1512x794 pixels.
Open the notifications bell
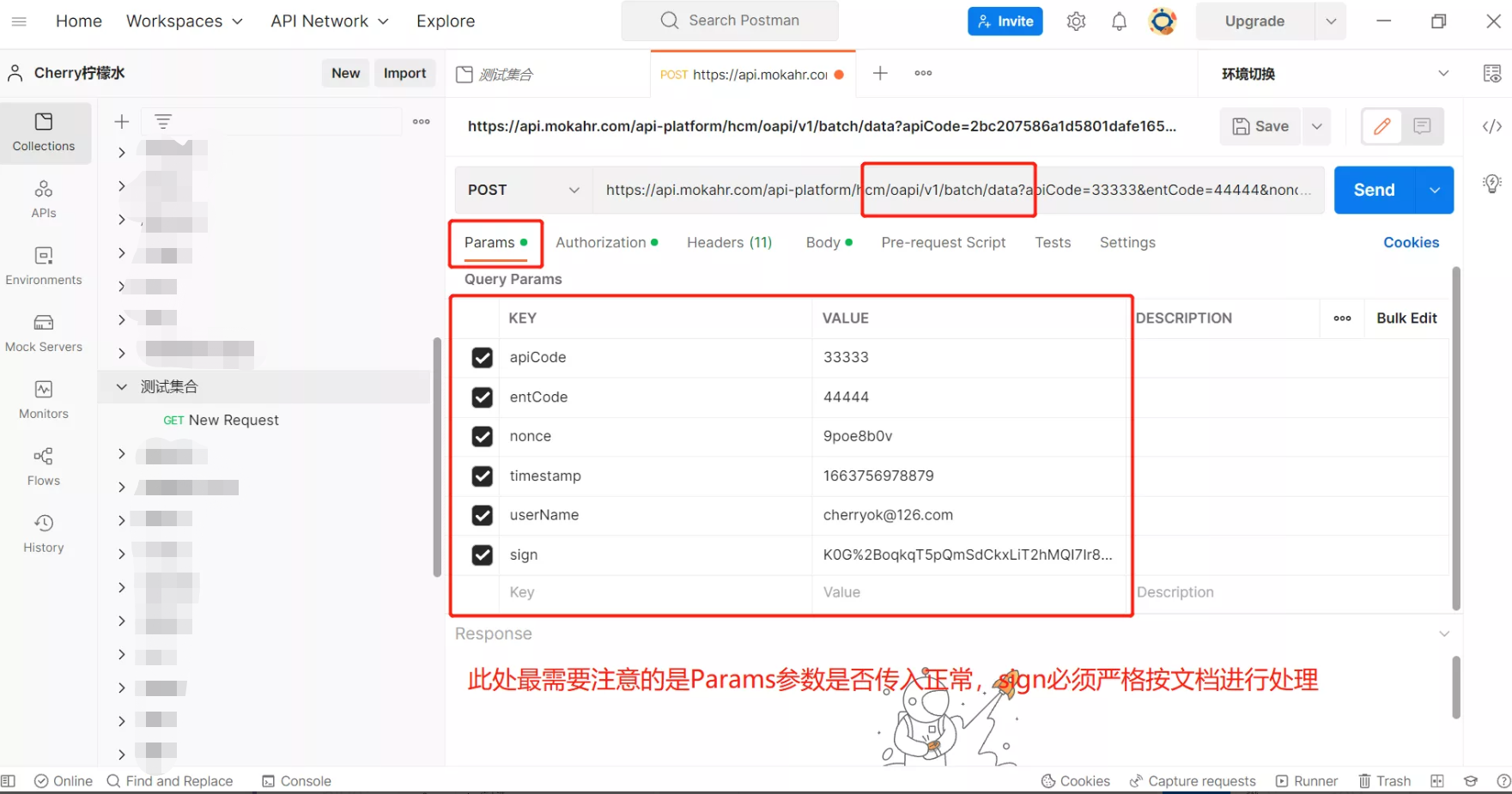pyautogui.click(x=1119, y=21)
